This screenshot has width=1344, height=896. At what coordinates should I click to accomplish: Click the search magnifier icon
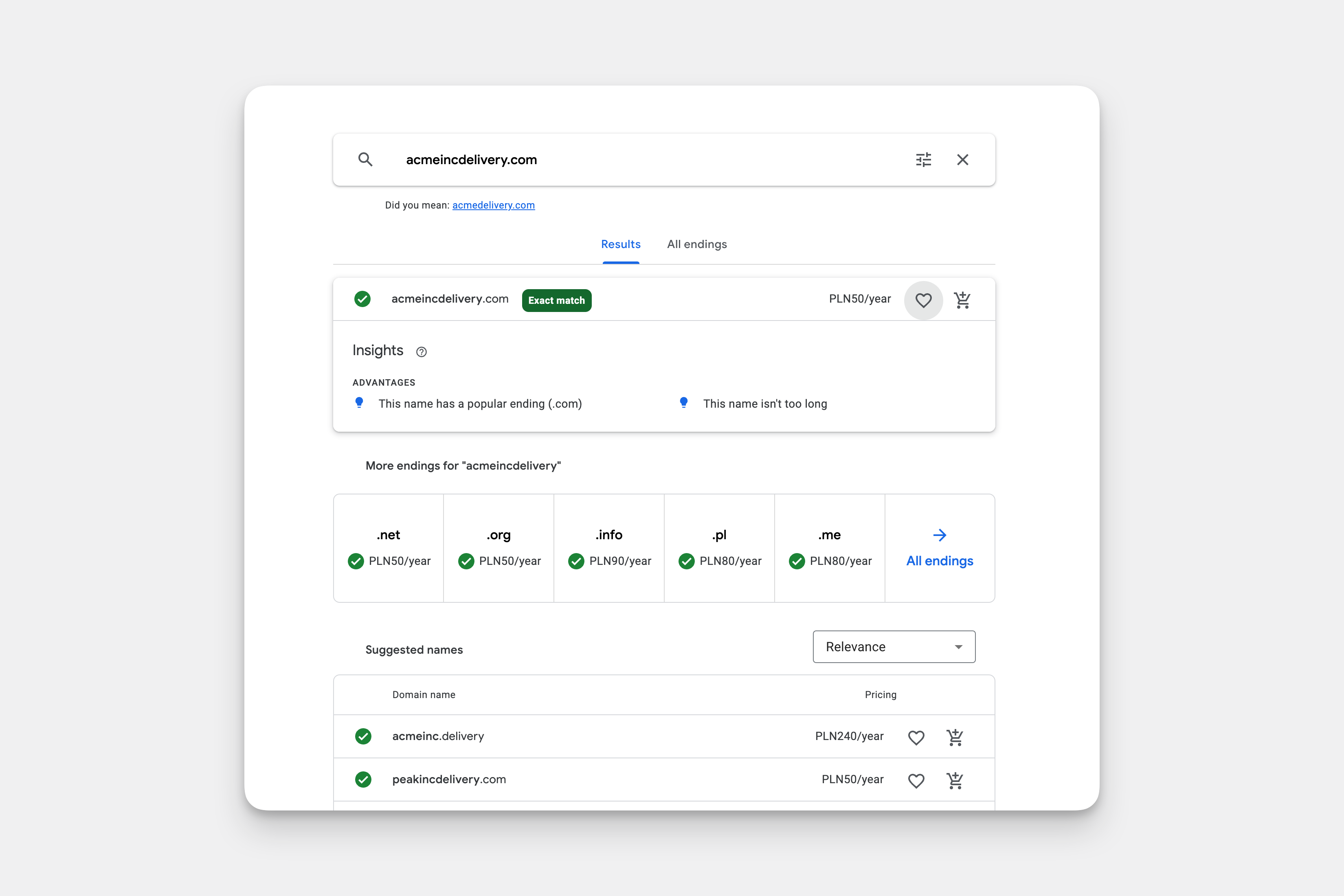365,159
